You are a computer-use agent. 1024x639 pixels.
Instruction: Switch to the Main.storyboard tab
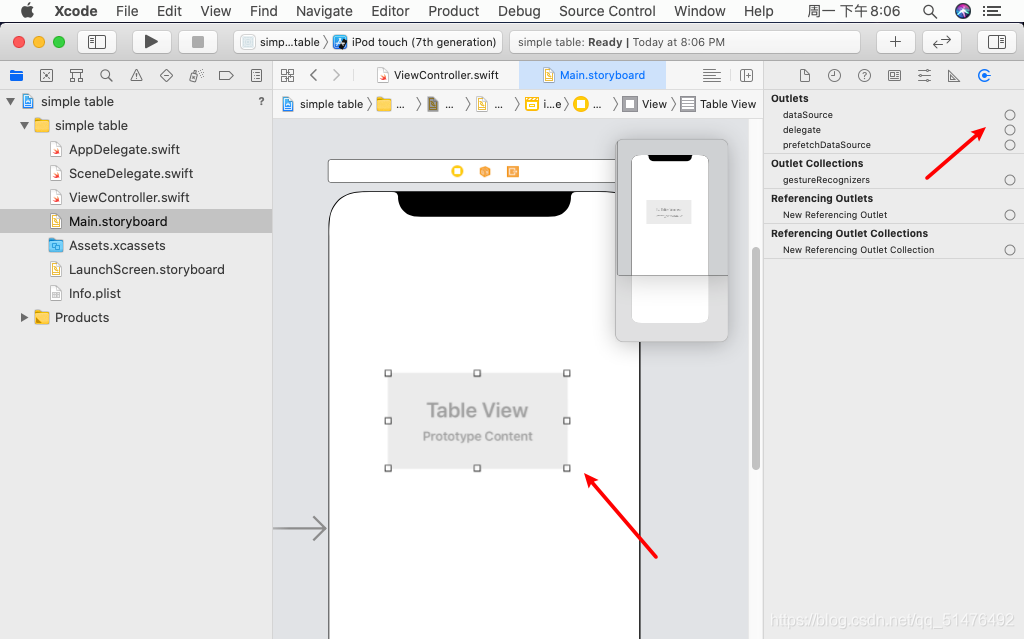(593, 75)
